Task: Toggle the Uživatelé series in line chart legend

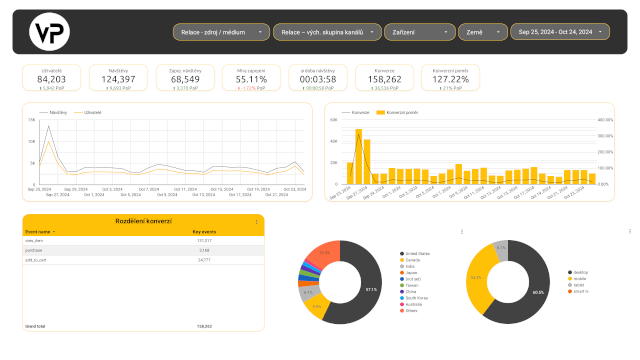Action: coord(87,112)
